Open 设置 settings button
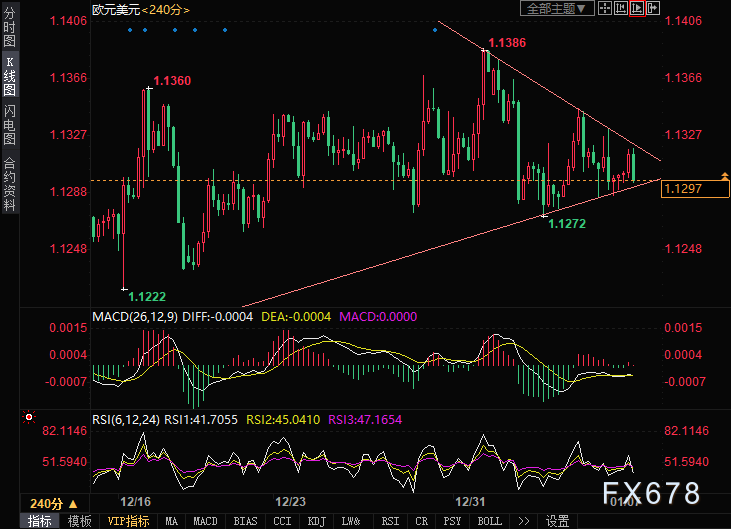Viewport: 731px width, 529px height. tap(558, 521)
